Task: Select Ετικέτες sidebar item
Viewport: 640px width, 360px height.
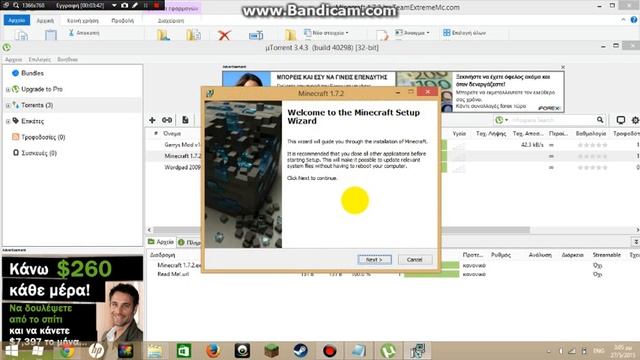Action: (x=32, y=121)
